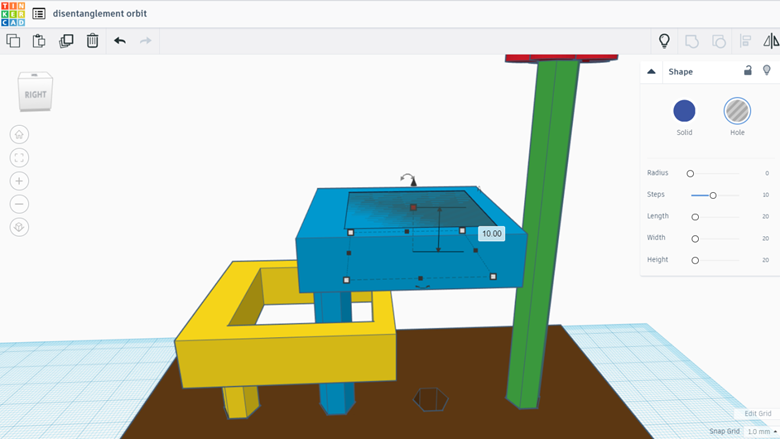Screen dimensions: 780x439
Task: Click the Steps slider handle
Action: 713,195
